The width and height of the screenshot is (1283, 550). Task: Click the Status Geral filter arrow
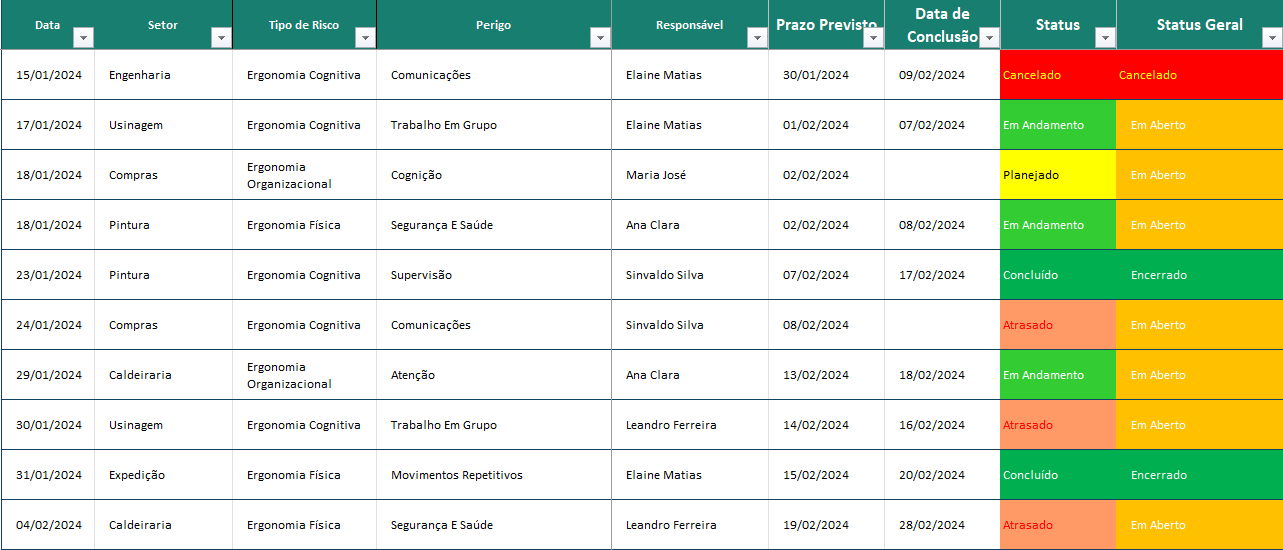[x=1272, y=38]
